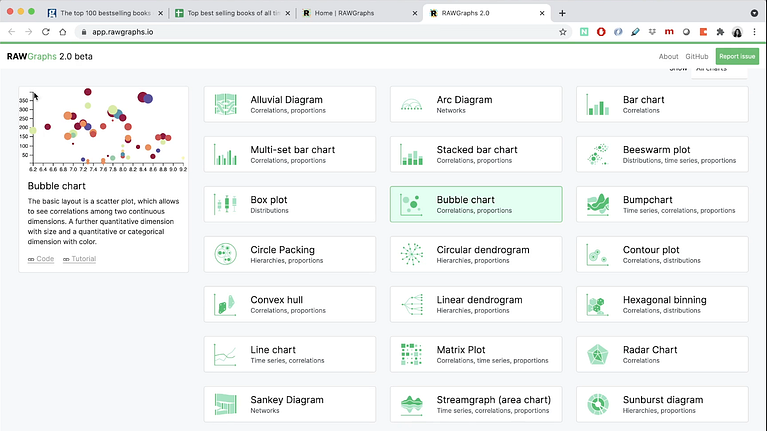This screenshot has width=767, height=431.
Task: Pick the Radar Chart icon
Action: [x=597, y=355]
